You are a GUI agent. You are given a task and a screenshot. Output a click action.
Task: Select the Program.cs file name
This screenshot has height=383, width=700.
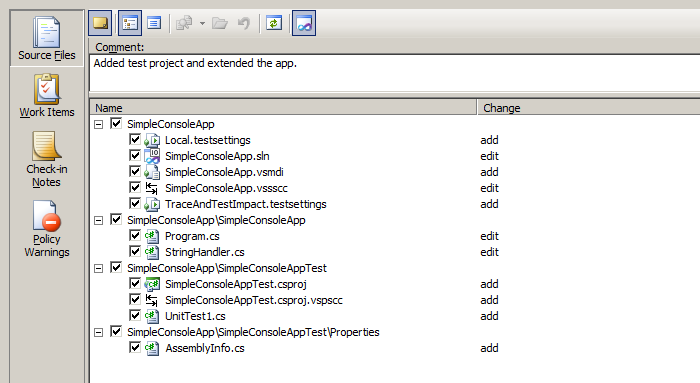pos(192,236)
